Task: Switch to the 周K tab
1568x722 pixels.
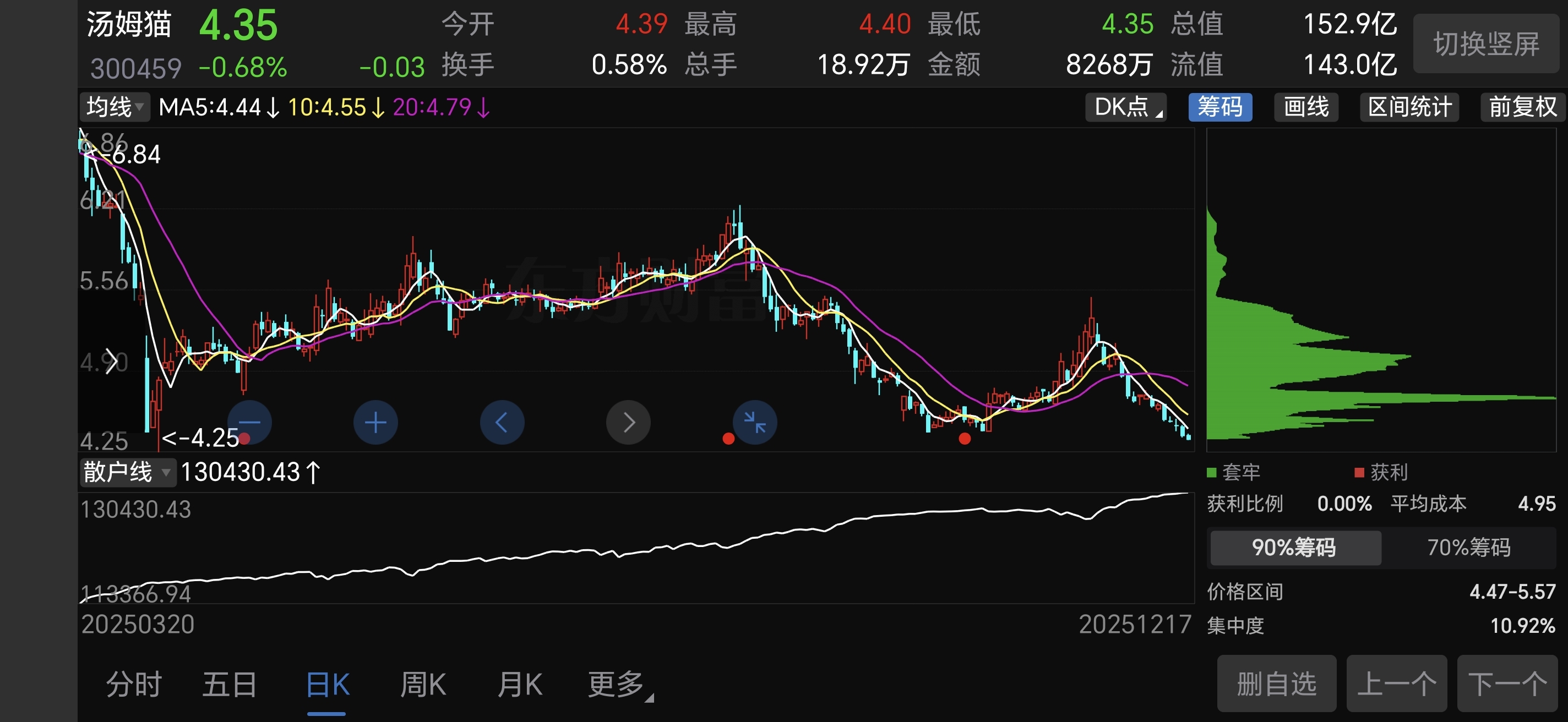Action: (423, 684)
